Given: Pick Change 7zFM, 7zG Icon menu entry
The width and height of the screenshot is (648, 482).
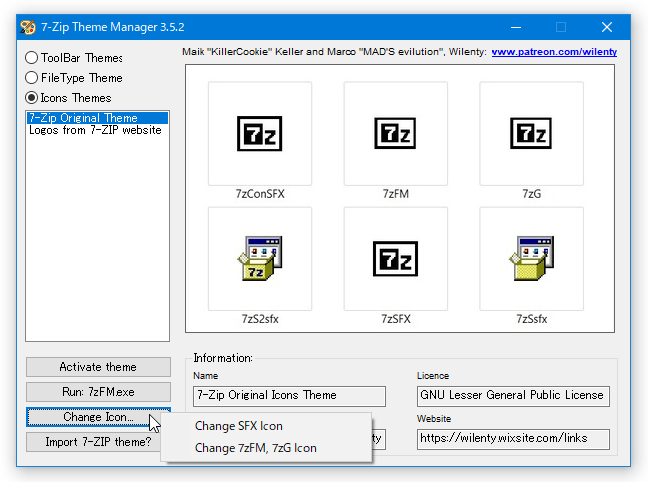Looking at the screenshot, I should (256, 448).
